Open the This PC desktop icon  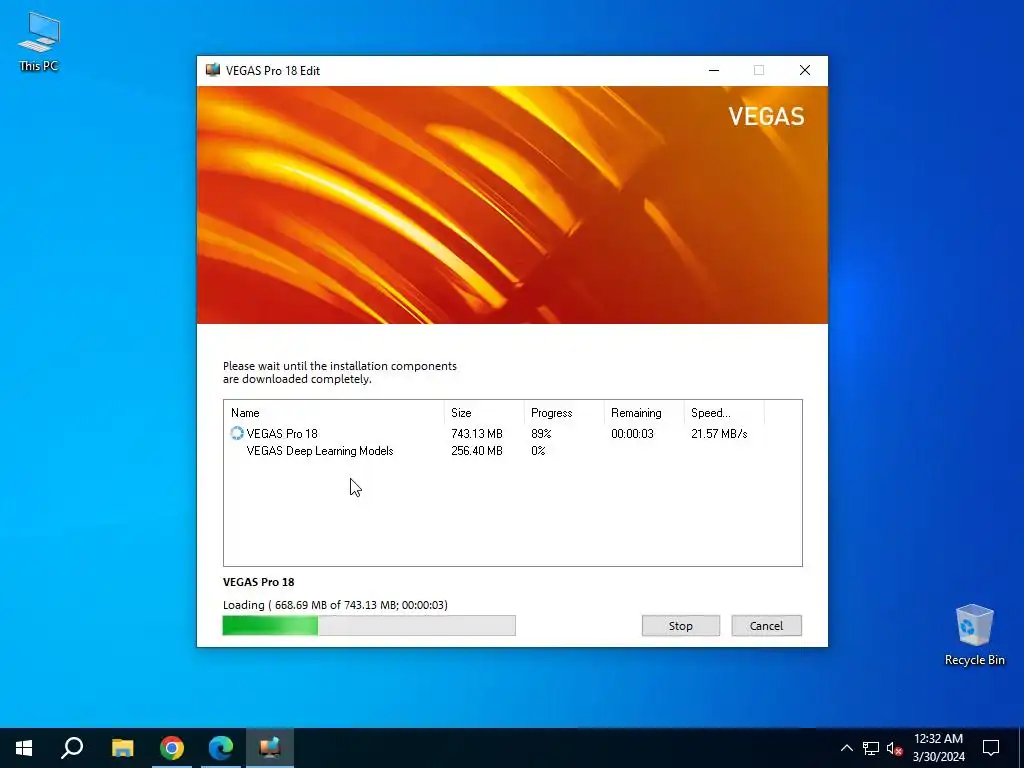[x=39, y=40]
